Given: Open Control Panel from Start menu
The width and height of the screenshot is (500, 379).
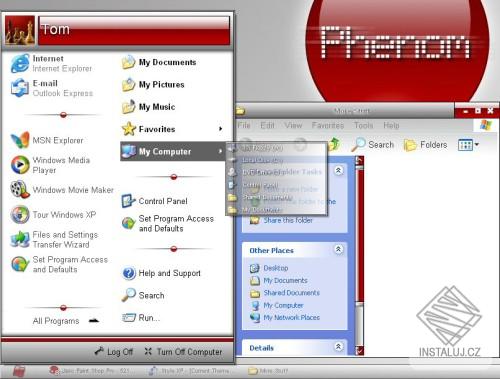Looking at the screenshot, I should coord(155,201).
